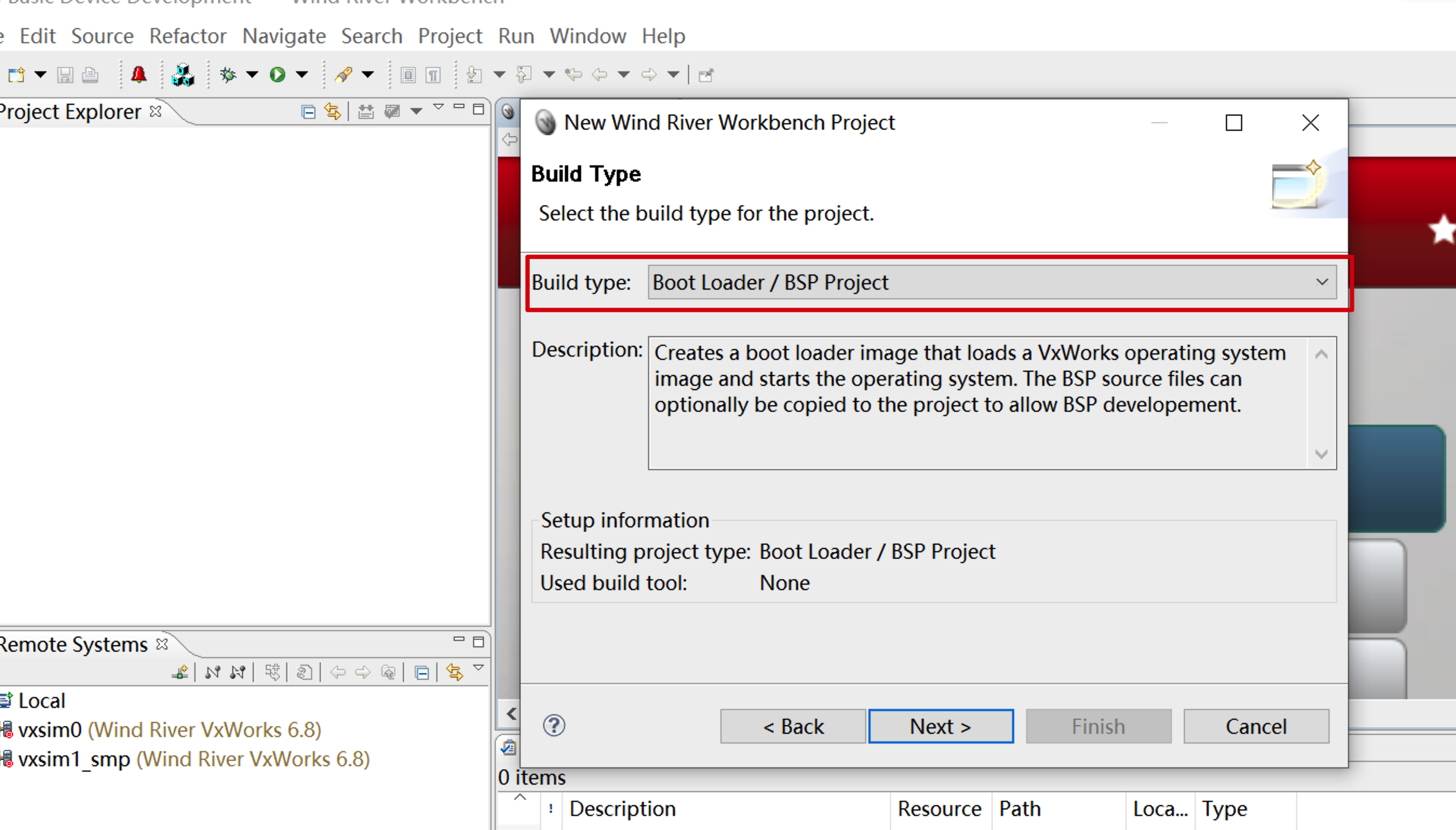Open the Search flashlight dropdown arrow
1456x830 pixels.
pyautogui.click(x=368, y=75)
